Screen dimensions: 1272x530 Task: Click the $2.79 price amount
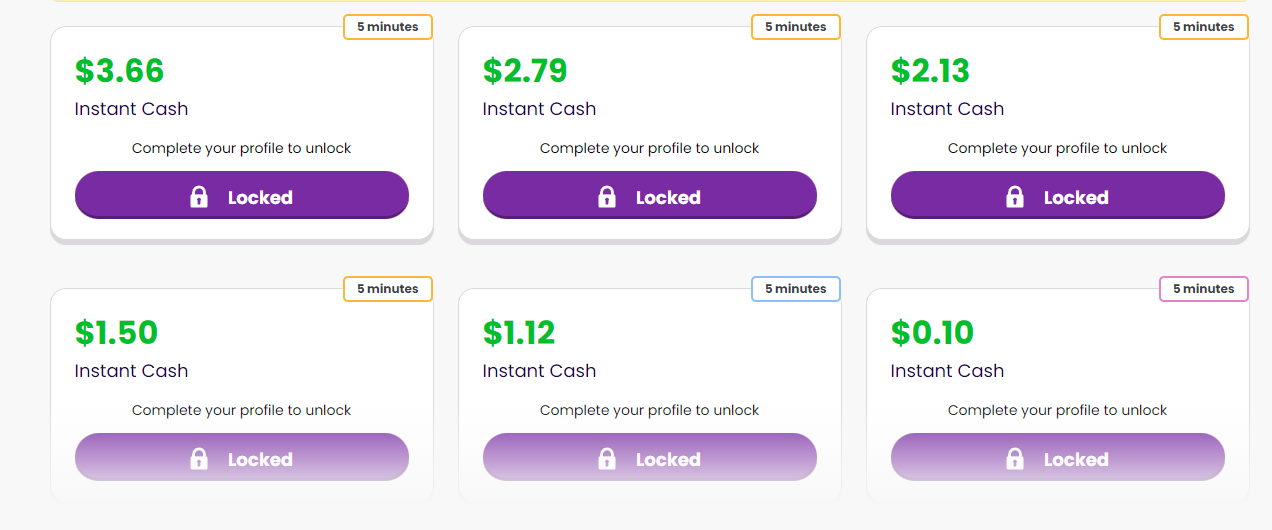[525, 71]
